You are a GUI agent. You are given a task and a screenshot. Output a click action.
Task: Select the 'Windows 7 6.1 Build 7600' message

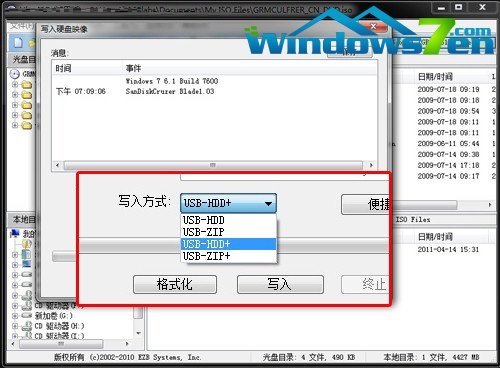click(x=172, y=81)
